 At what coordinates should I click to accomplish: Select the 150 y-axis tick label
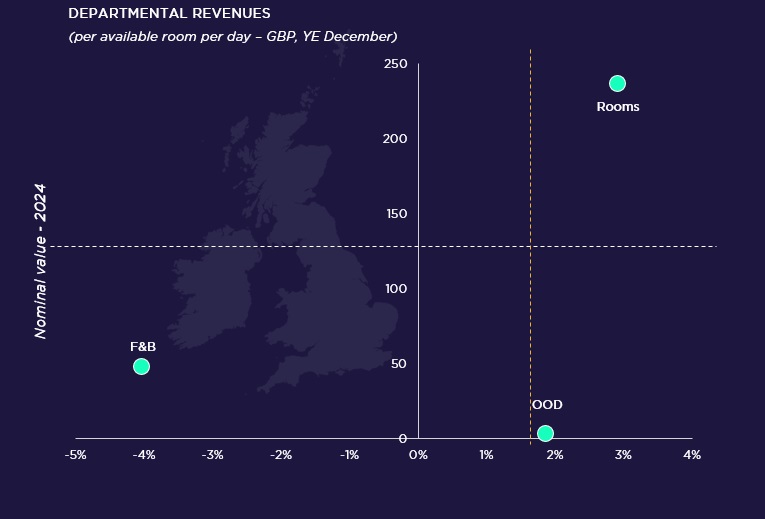395,214
